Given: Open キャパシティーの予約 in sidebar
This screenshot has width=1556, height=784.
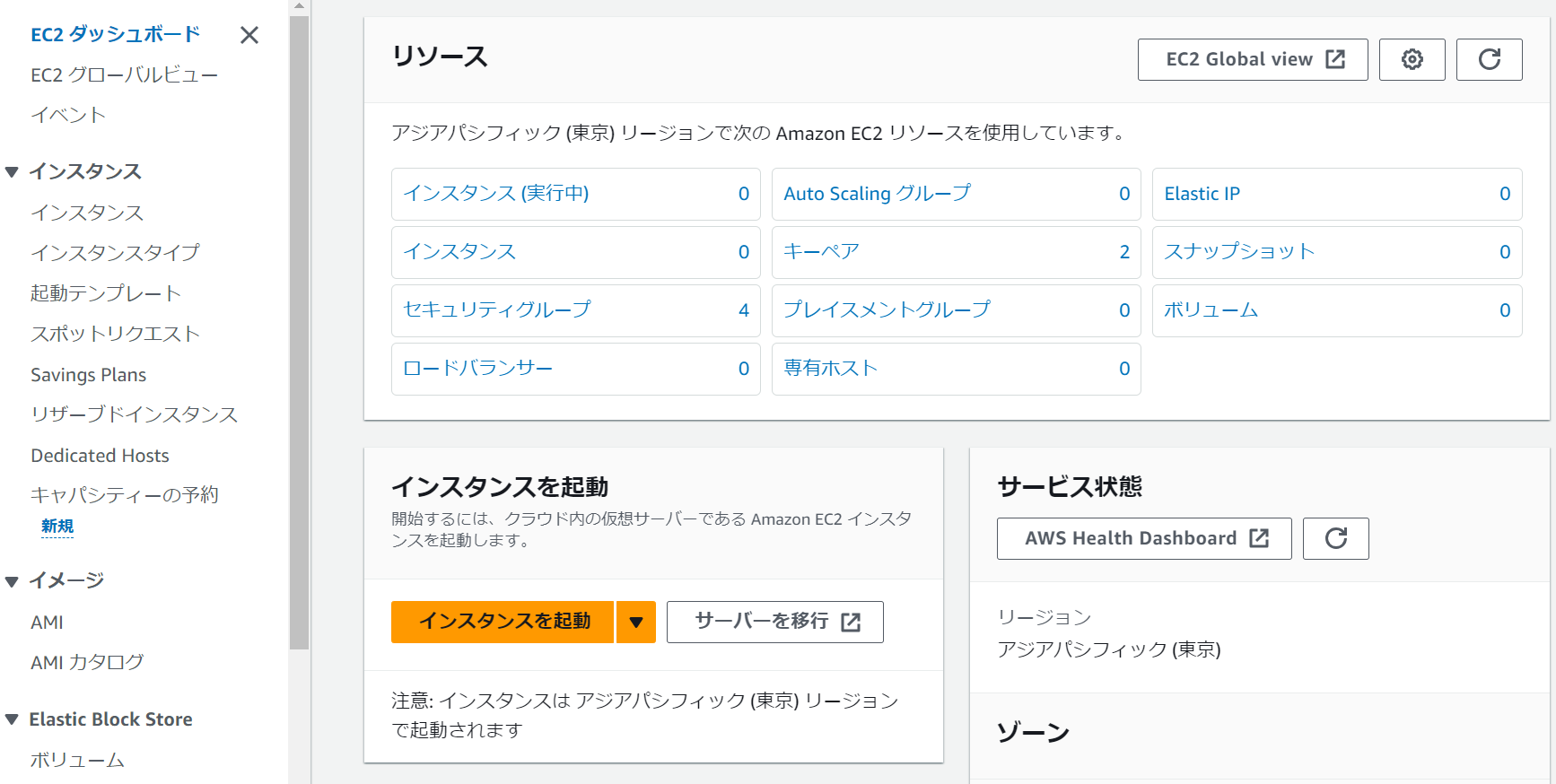Looking at the screenshot, I should 124,495.
